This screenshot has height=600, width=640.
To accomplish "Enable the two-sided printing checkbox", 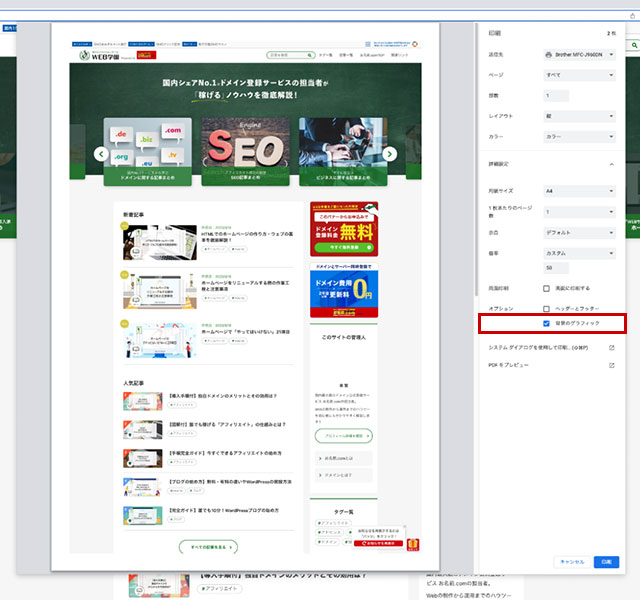I will [x=547, y=289].
